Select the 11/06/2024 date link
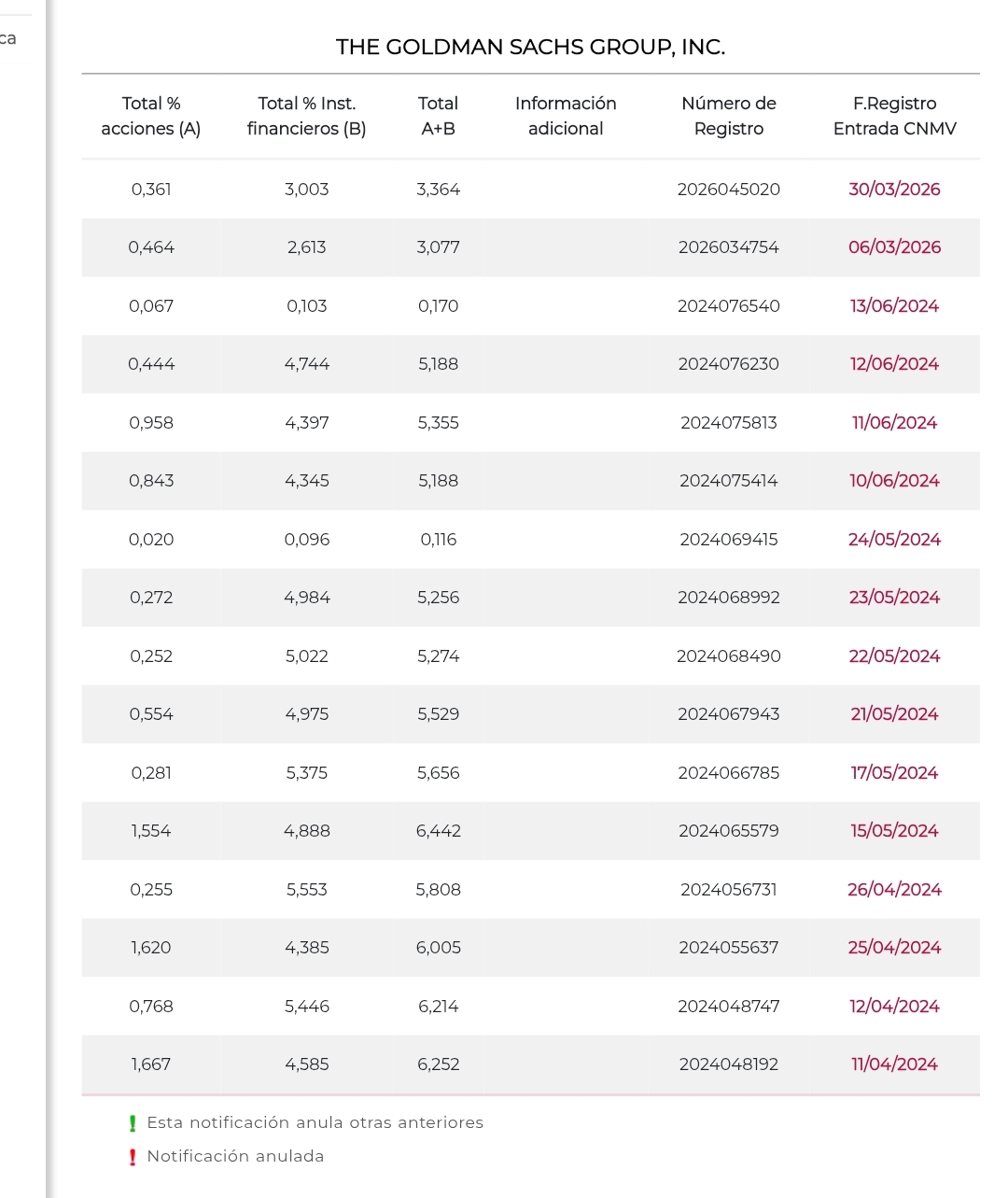1008x1198 pixels. coord(894,423)
